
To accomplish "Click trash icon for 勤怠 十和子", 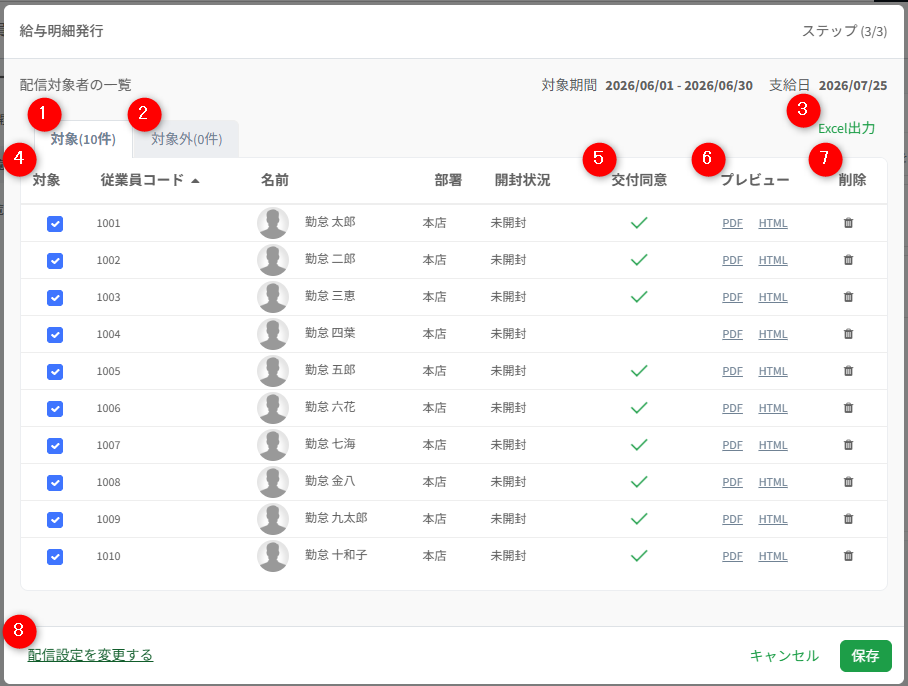I will tap(848, 556).
